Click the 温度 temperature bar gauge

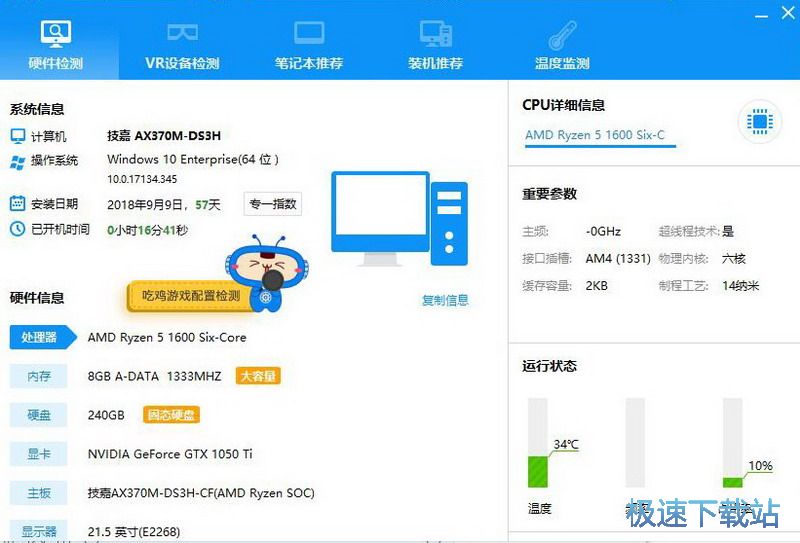pyautogui.click(x=538, y=443)
